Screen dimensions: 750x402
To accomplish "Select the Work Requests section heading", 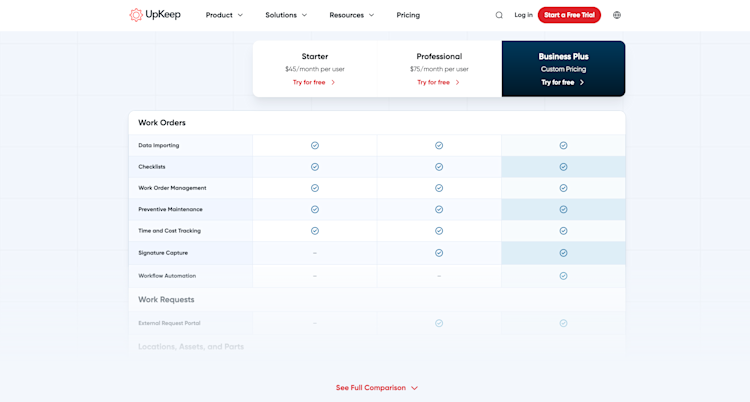I will [166, 300].
